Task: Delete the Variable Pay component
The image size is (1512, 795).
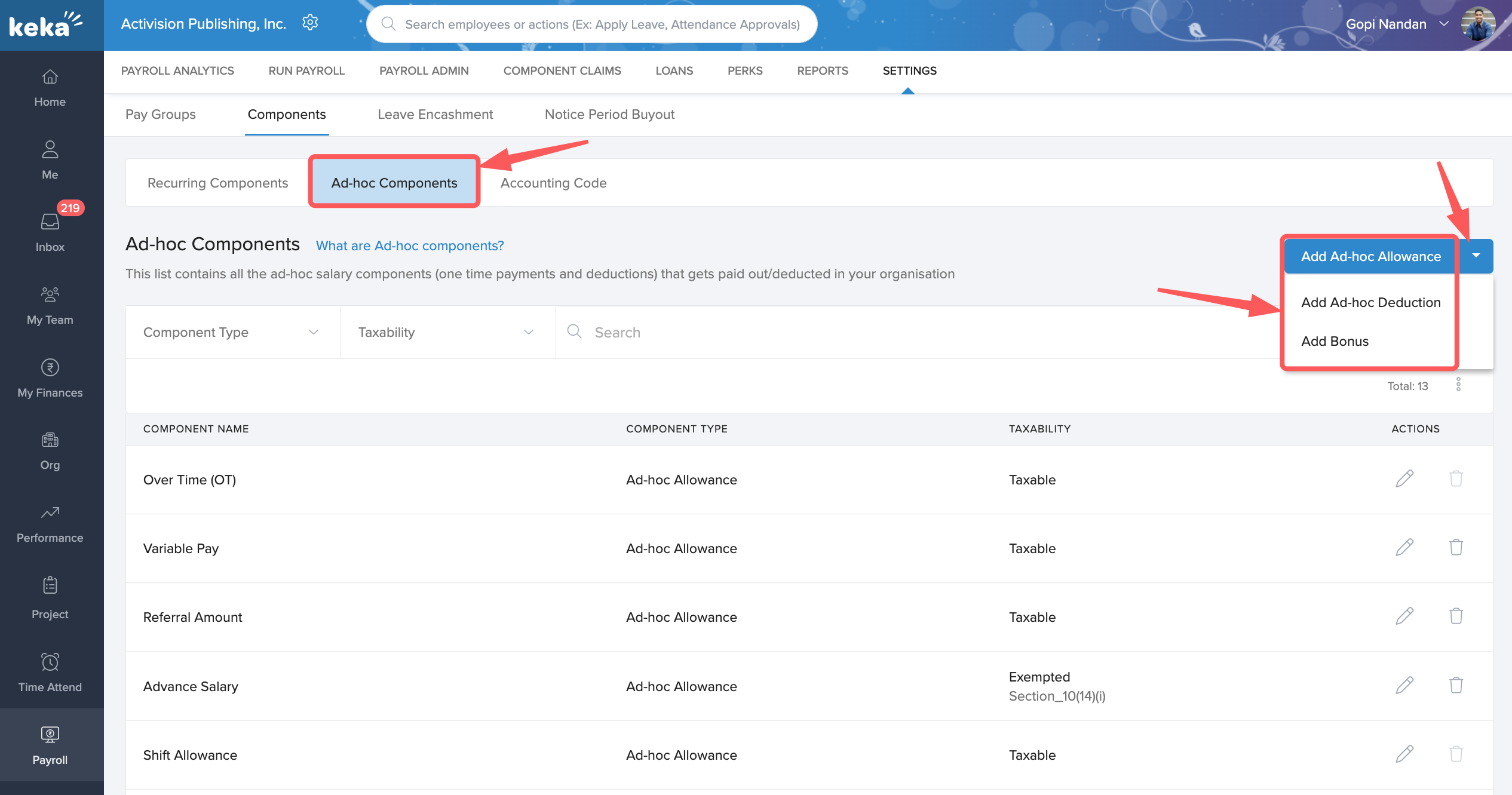Action: point(1456,548)
